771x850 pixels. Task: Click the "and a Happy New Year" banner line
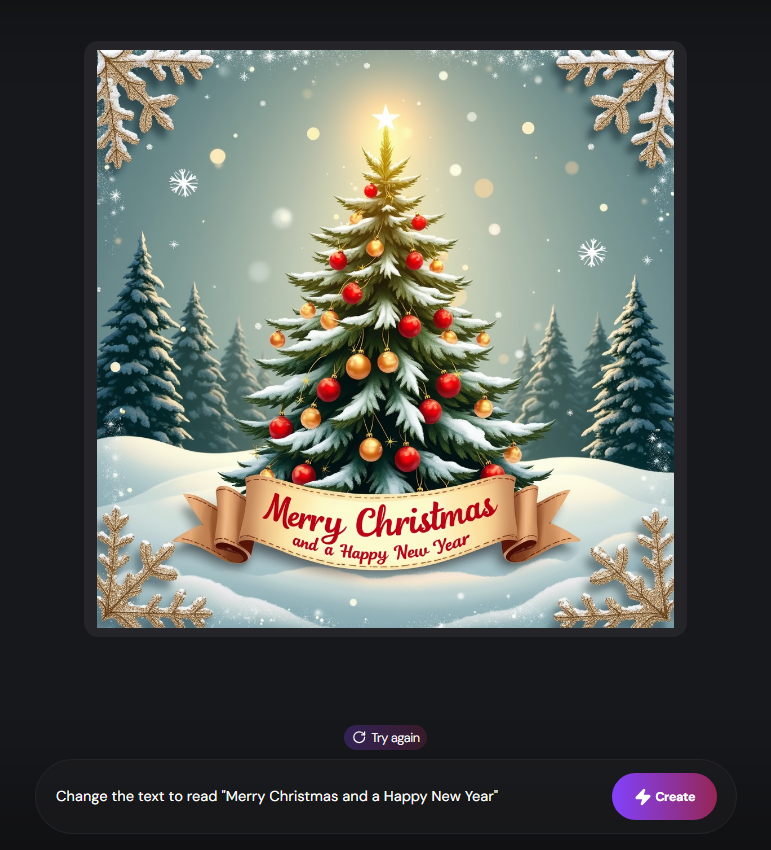tap(381, 548)
